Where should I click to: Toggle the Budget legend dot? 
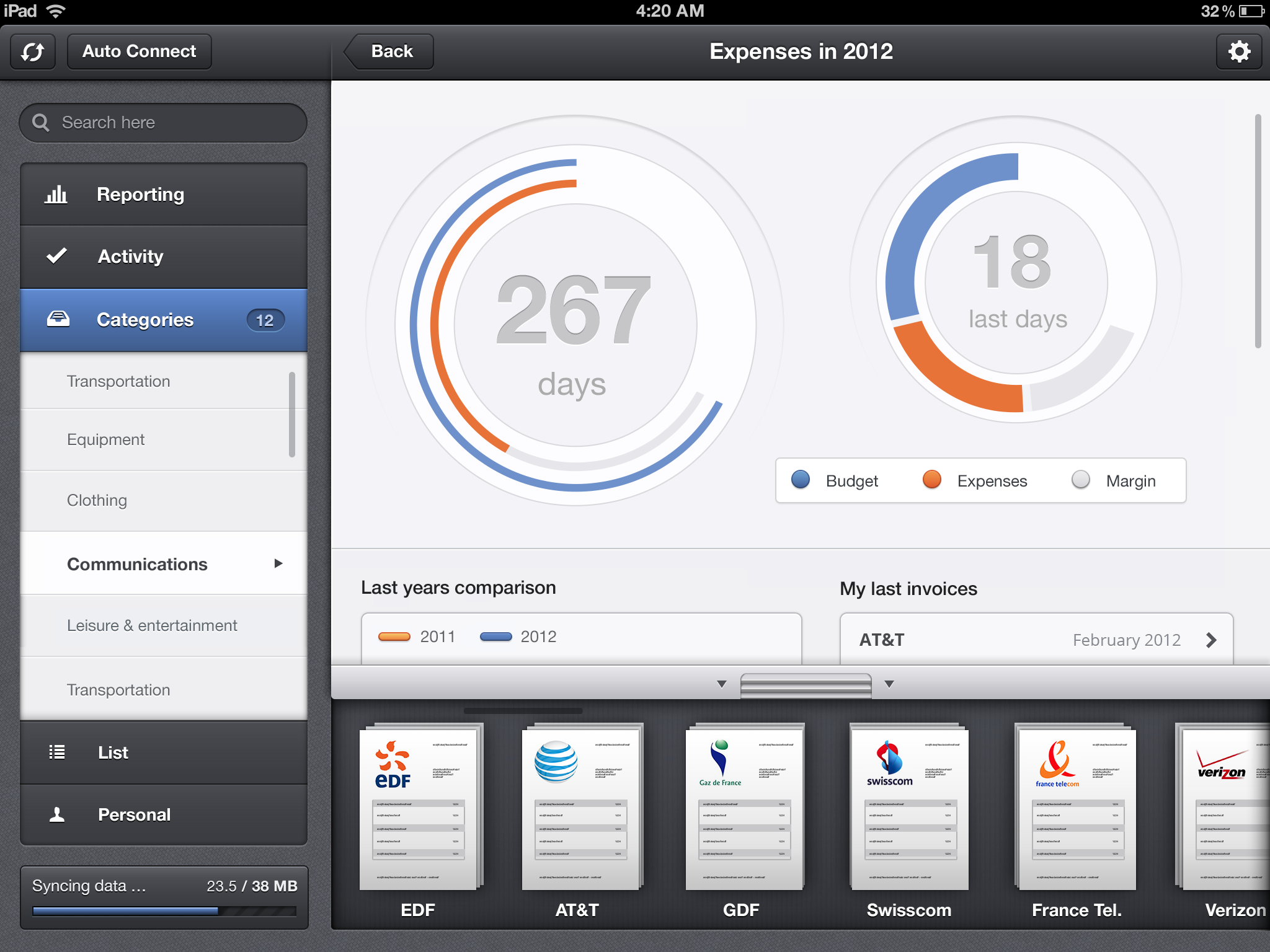tap(801, 480)
